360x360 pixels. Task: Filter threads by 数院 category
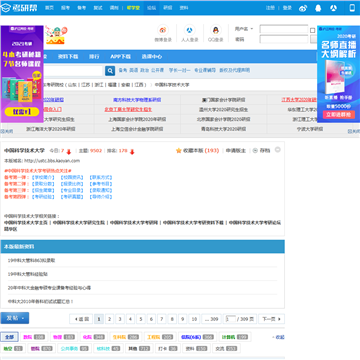(34, 337)
